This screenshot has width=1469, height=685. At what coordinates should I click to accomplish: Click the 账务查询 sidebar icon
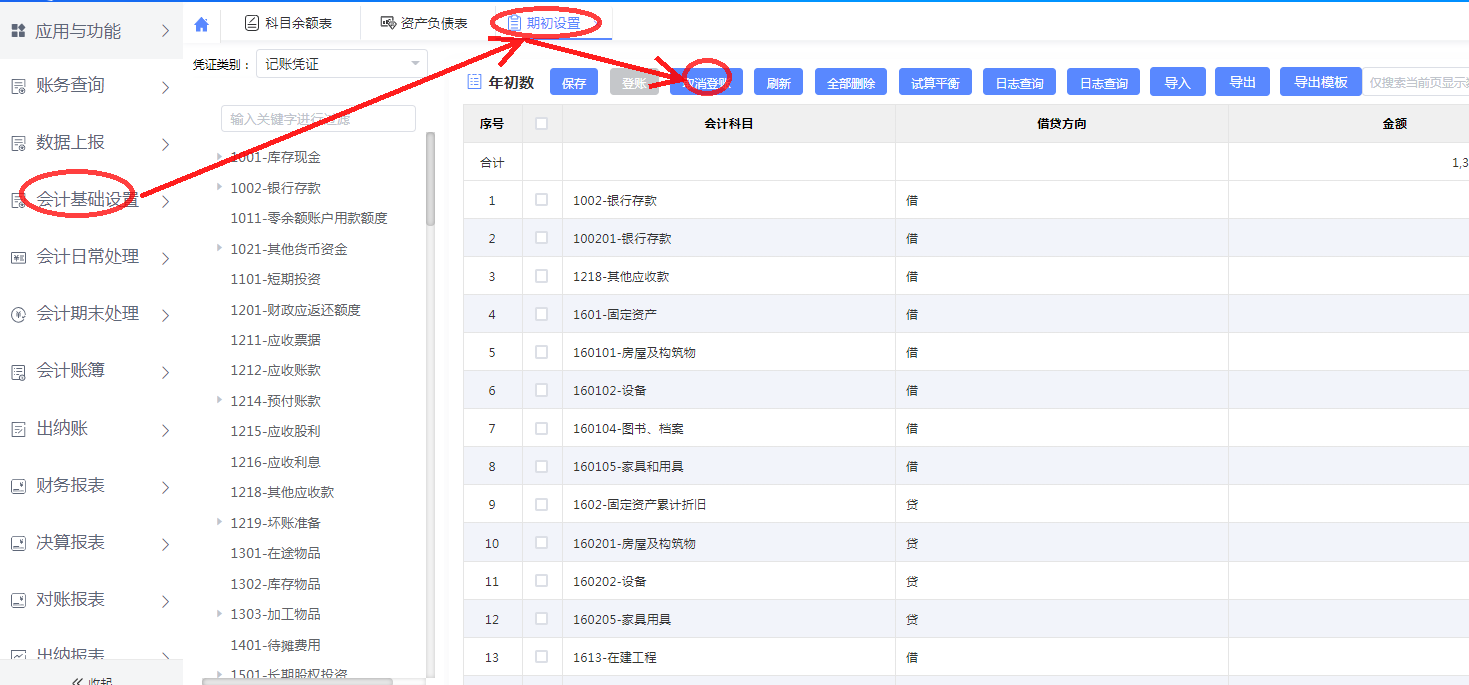click(x=18, y=87)
